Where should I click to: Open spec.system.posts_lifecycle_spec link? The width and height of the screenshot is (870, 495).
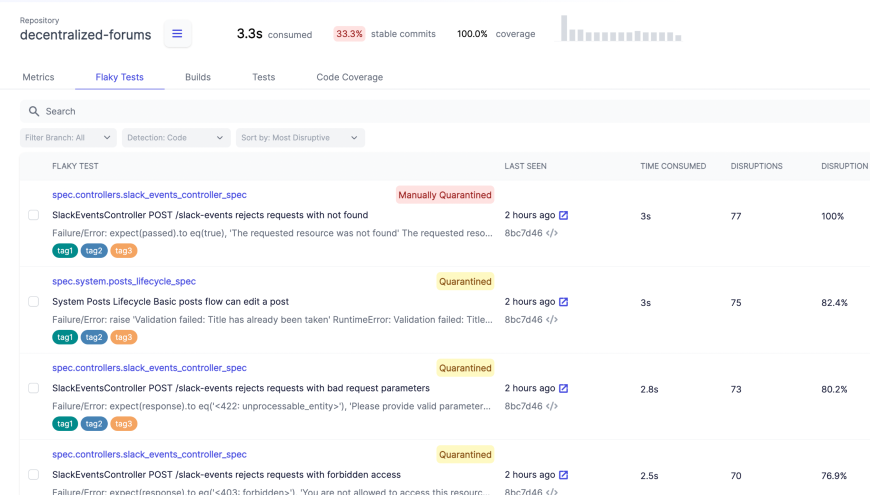[x=124, y=282]
